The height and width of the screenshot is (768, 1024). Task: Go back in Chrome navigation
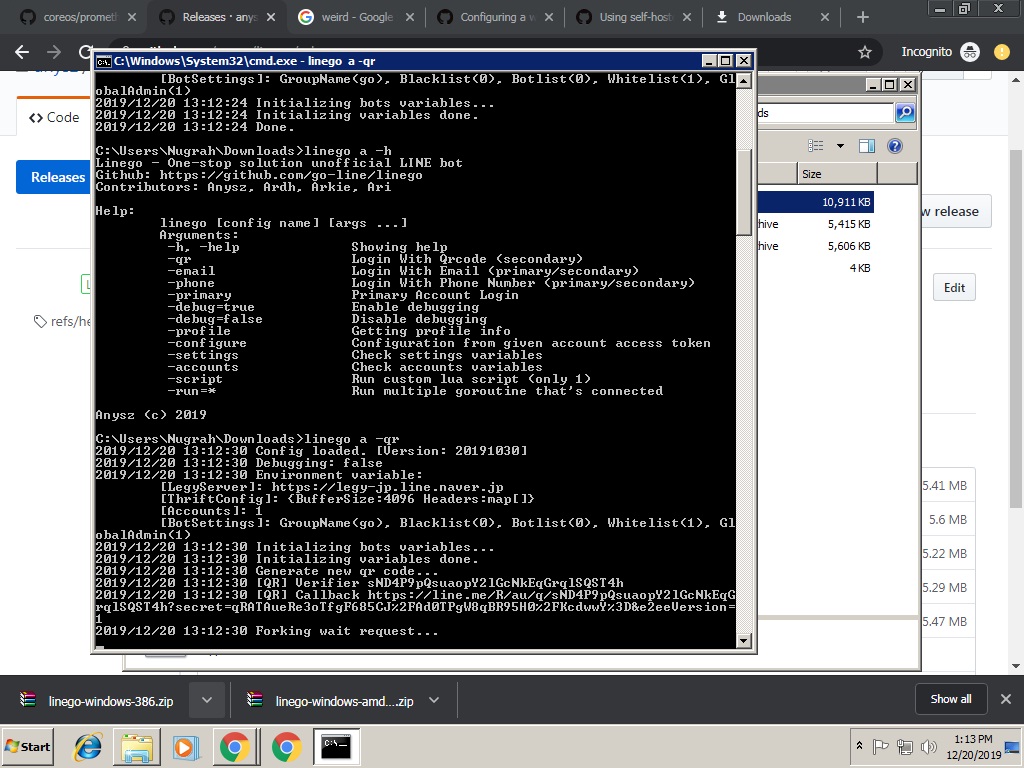[x=22, y=52]
